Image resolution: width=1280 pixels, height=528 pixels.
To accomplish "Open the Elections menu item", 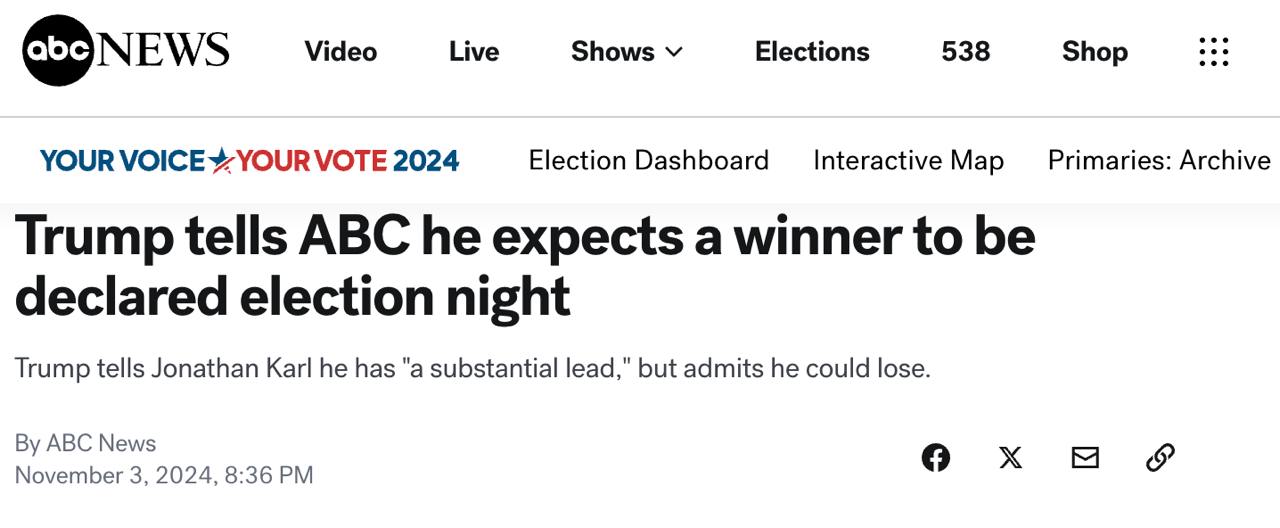I will (812, 52).
